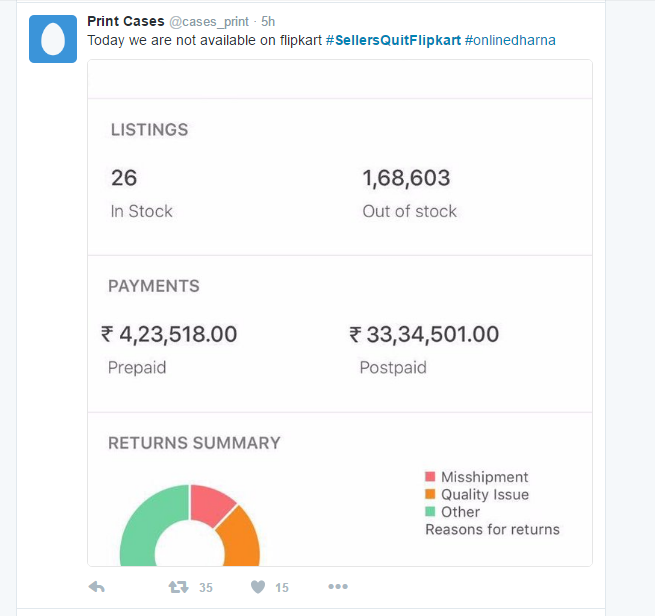Screen dimensions: 655x616
Task: Reply to the tweet with the arrow icon
Action: point(96,587)
